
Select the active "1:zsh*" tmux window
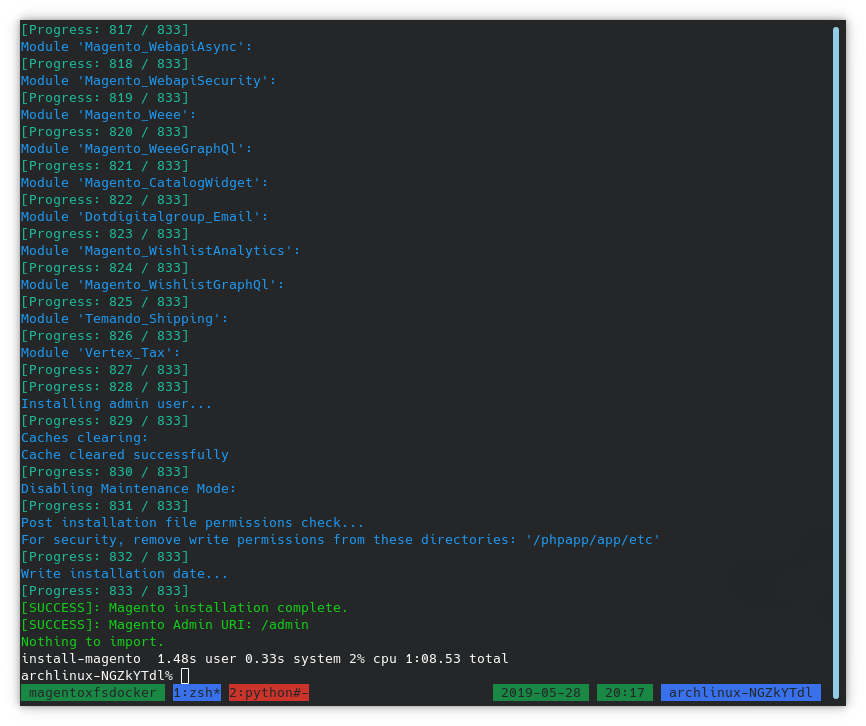click(196, 692)
